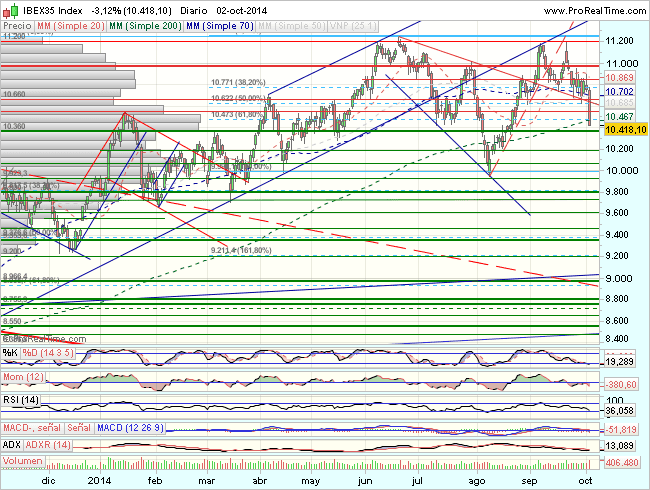Click the Diario timeframe text
The width and height of the screenshot is (650, 490).
click(x=194, y=11)
